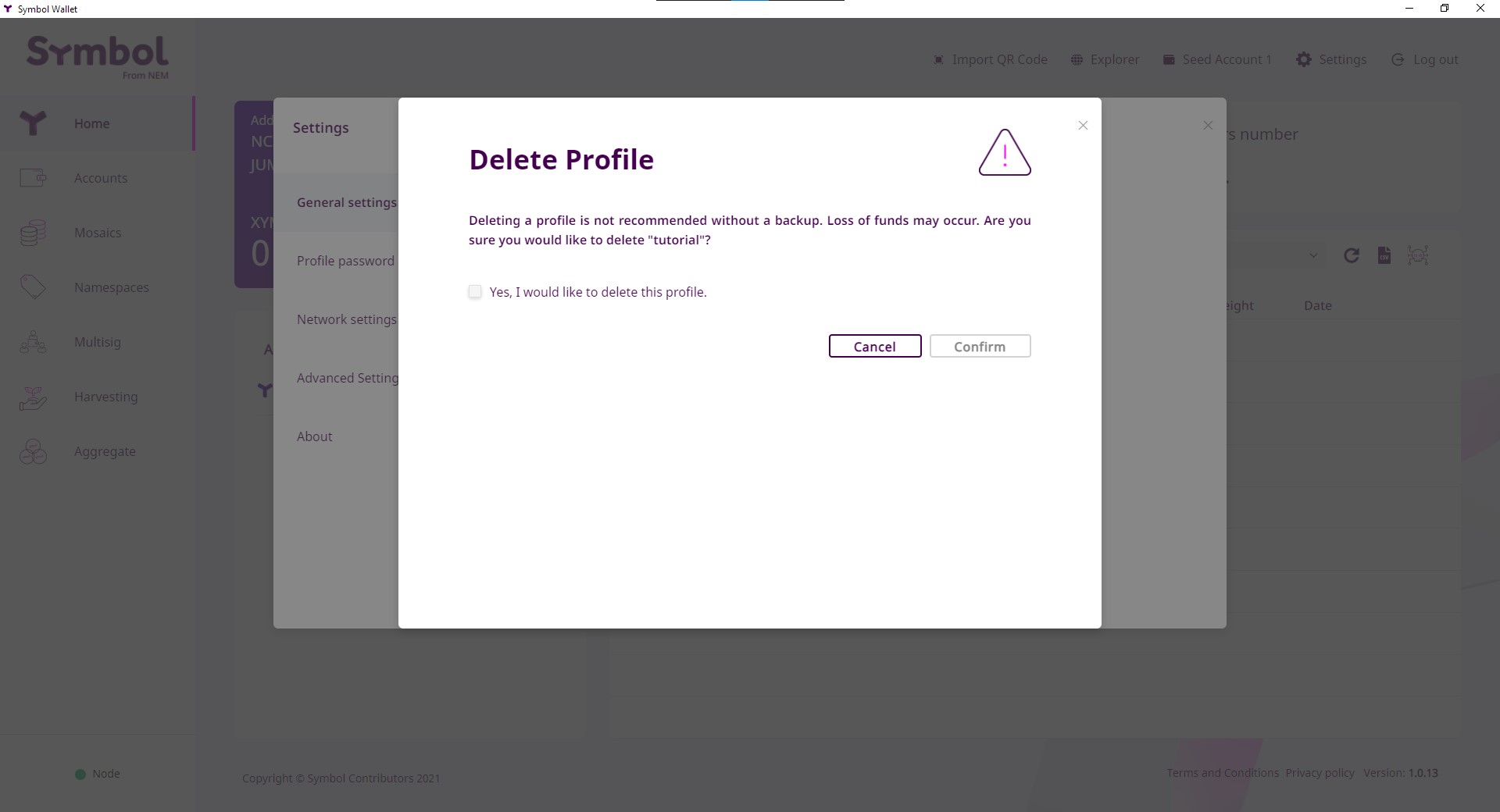Switch to Profile password tab
Screen dimensions: 1500x812
tap(345, 262)
